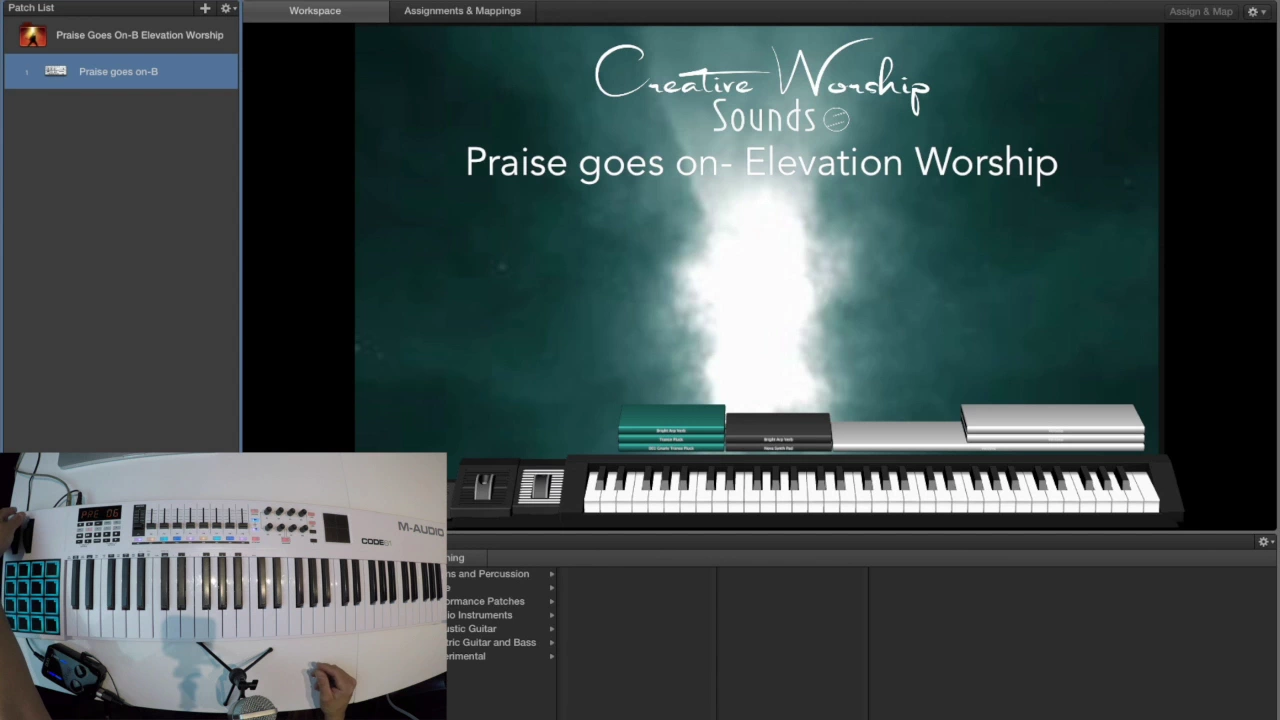
Task: Click the keyboard icon of patch Praise goes on-B
Action: 56,71
